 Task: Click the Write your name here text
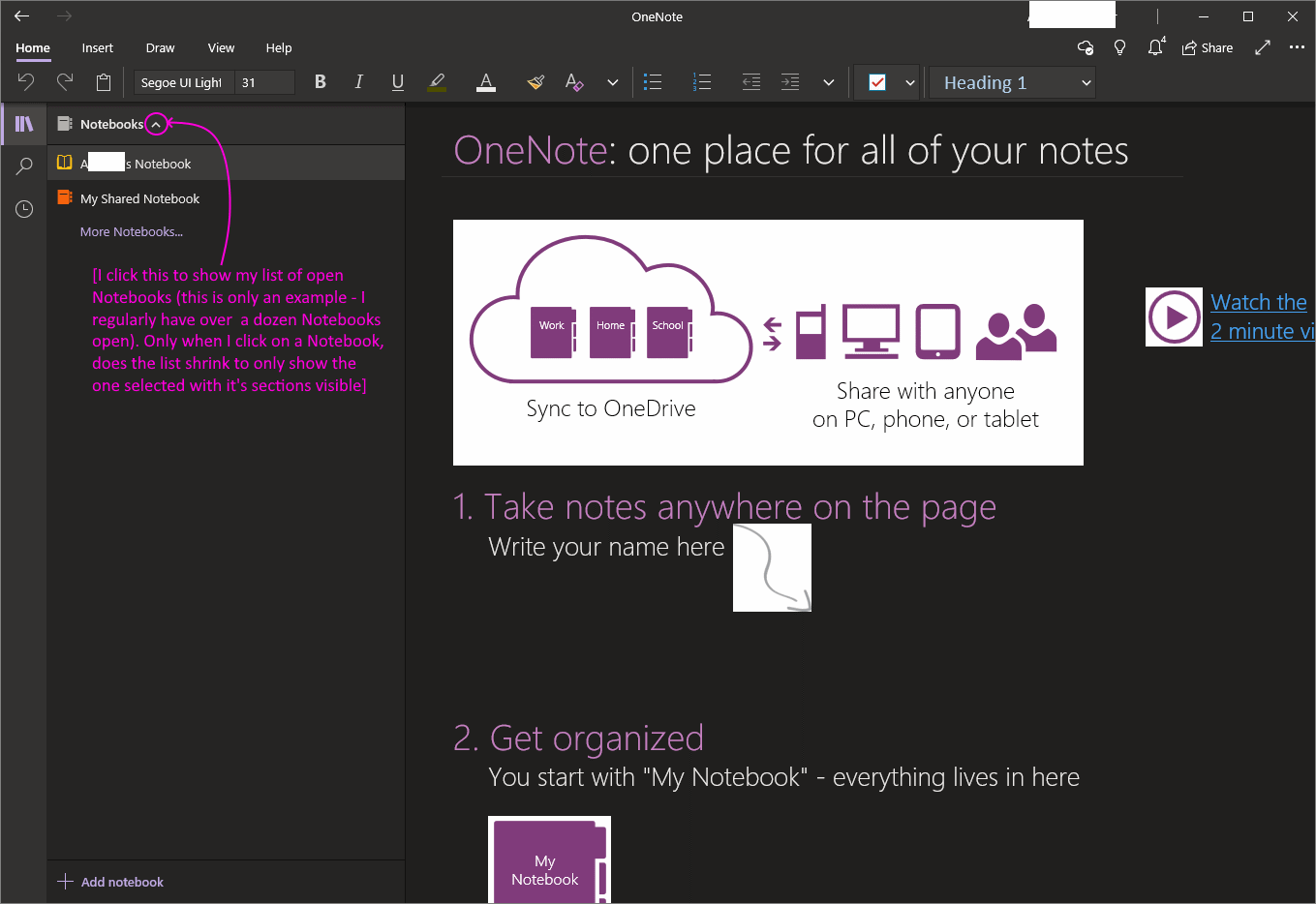[607, 547]
